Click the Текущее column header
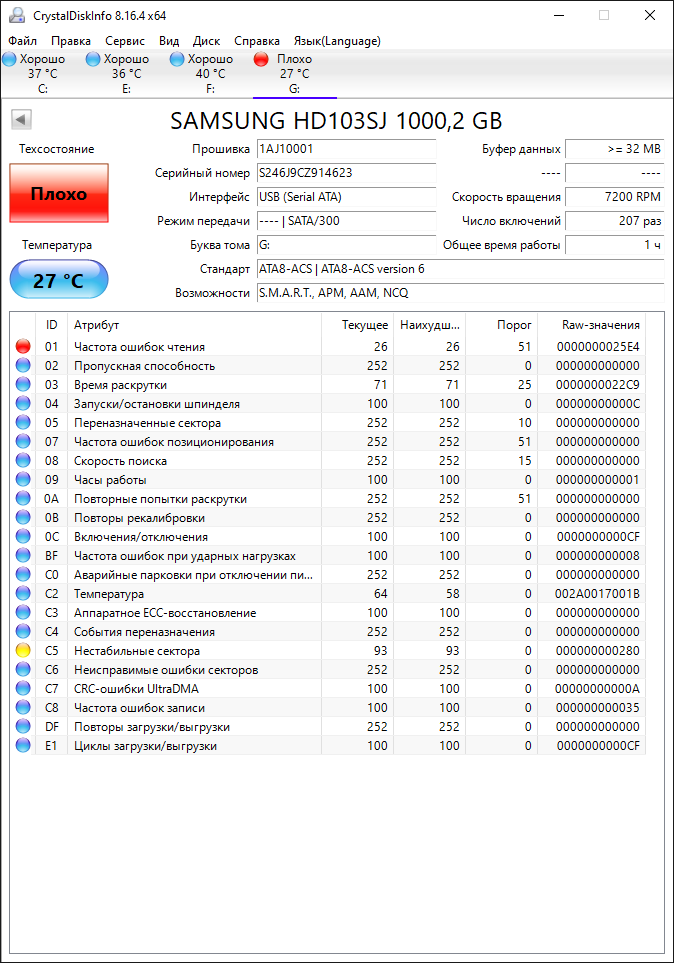 pos(358,325)
